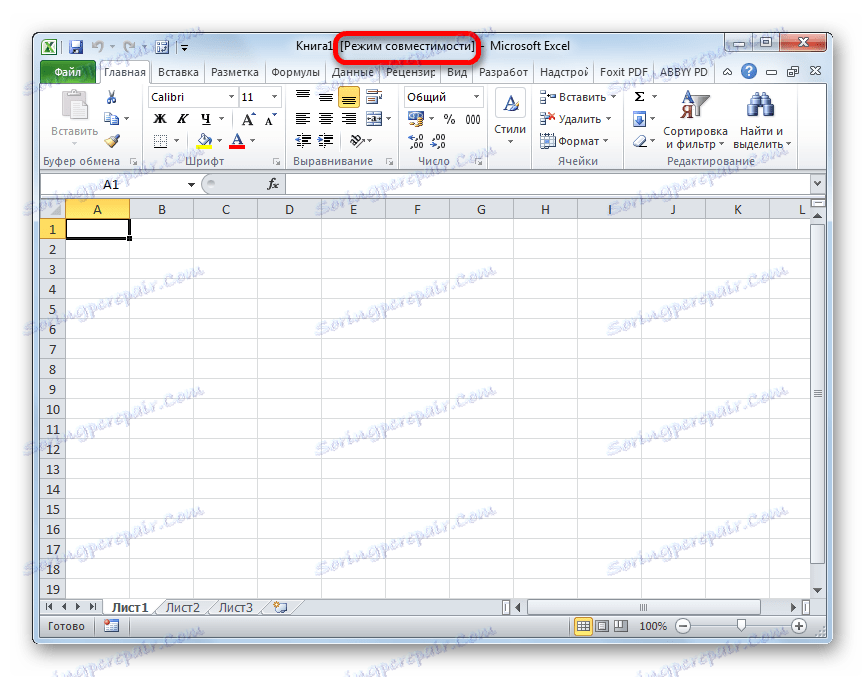This screenshot has width=866, height=677.
Task: Click the align left icon
Action: click(303, 119)
